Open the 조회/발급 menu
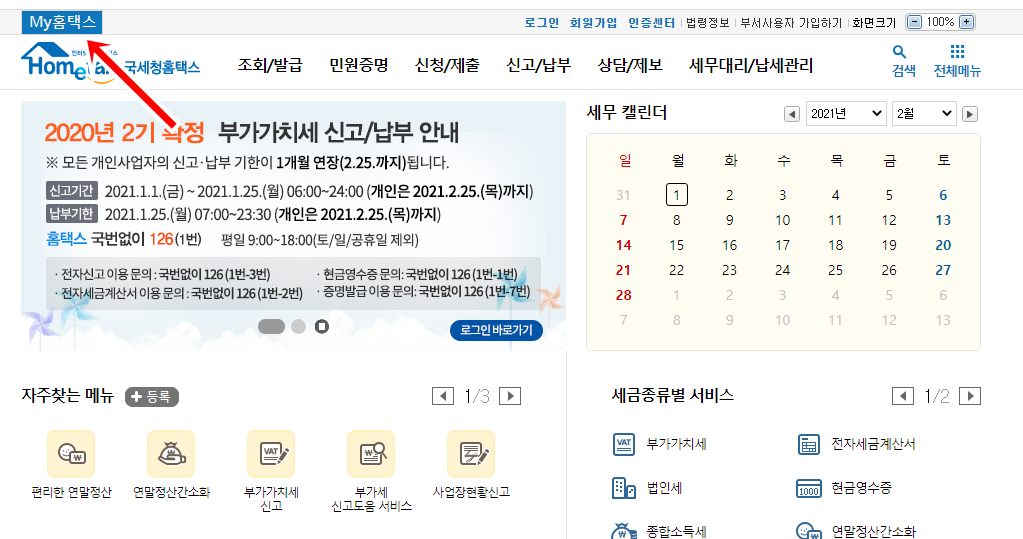Screen dimensions: 1023x539 click(270, 65)
